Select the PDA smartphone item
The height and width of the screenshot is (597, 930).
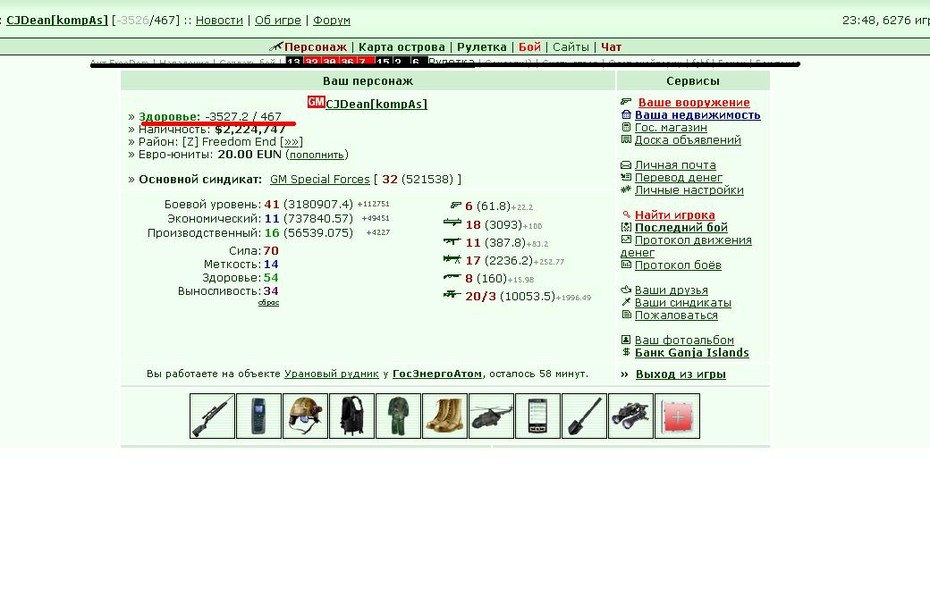pyautogui.click(x=537, y=416)
